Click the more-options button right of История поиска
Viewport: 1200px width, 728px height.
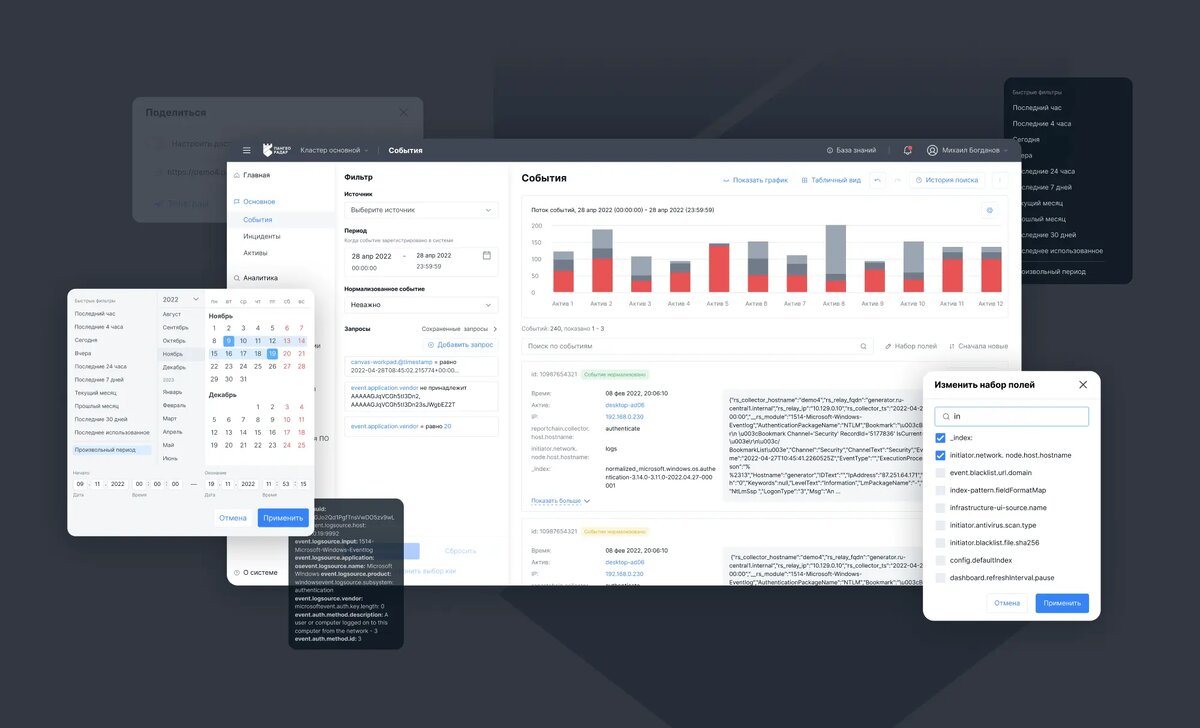[999, 180]
